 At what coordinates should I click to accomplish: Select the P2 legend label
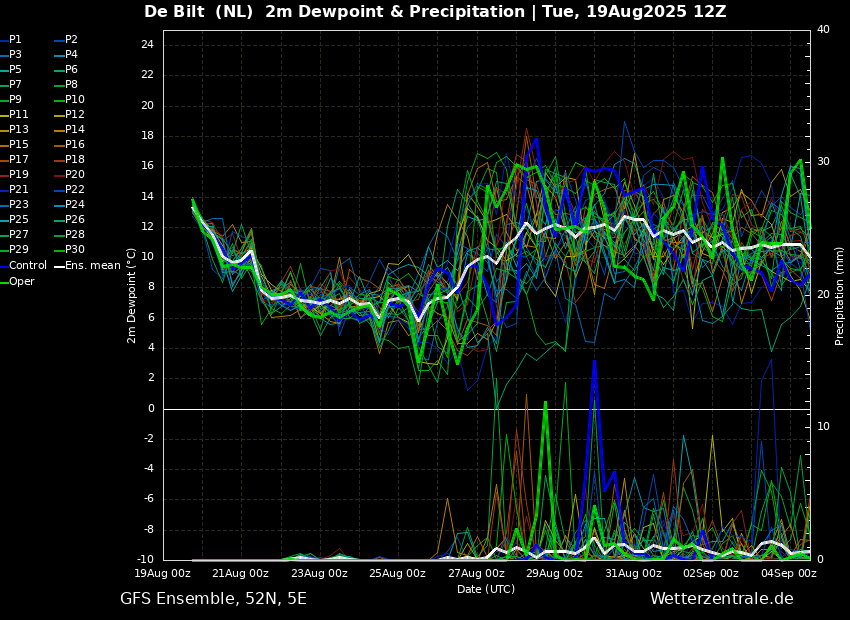click(x=67, y=40)
